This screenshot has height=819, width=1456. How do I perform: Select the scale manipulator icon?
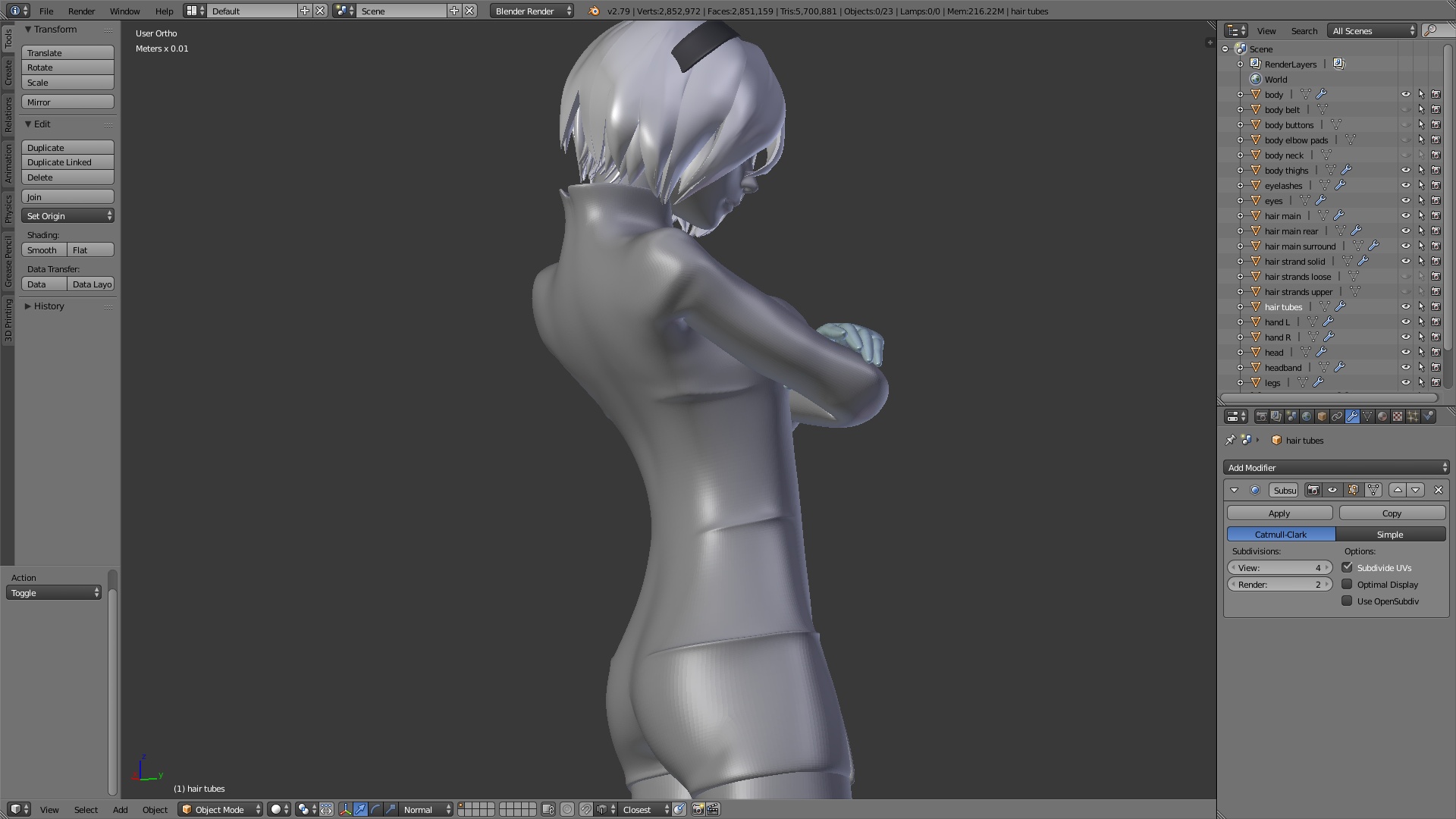(391, 809)
